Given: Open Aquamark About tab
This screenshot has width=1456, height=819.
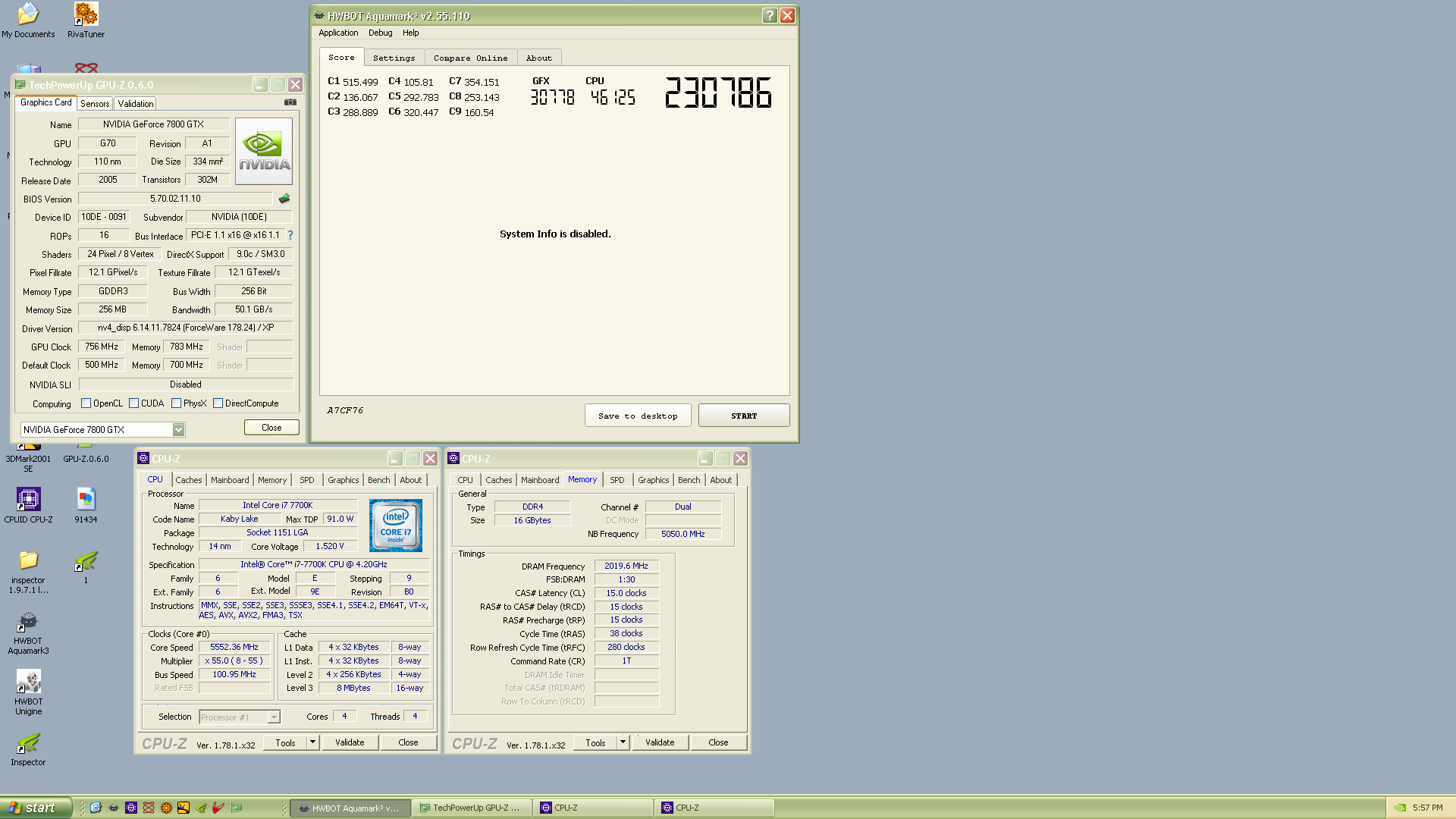Looking at the screenshot, I should (539, 58).
